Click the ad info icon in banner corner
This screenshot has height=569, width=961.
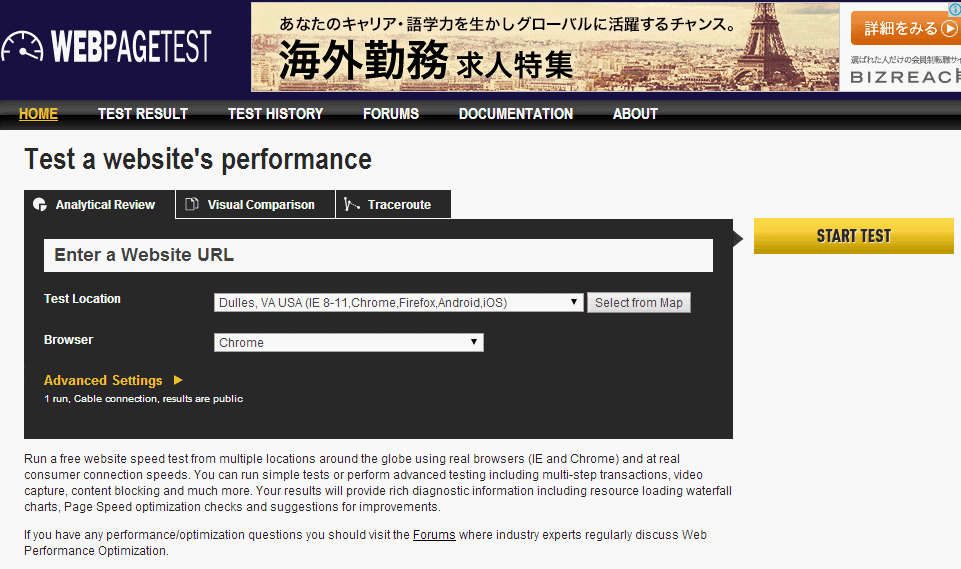(954, 10)
